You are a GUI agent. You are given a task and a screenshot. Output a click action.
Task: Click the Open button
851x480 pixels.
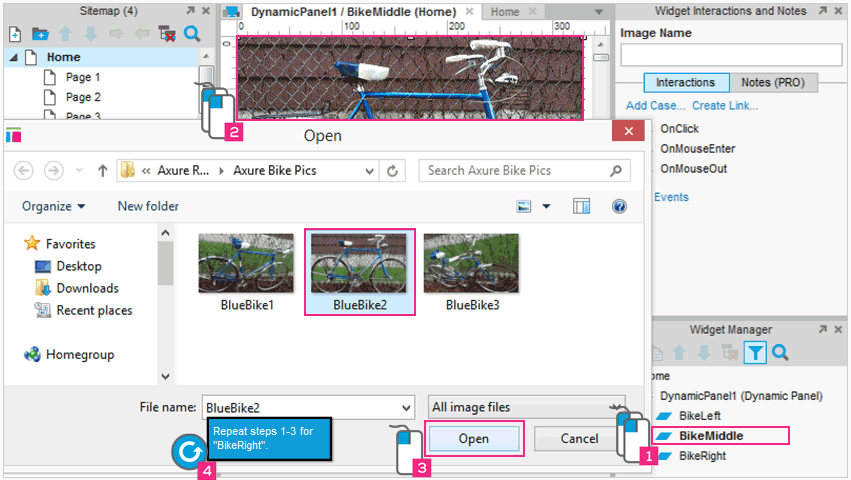pyautogui.click(x=473, y=439)
